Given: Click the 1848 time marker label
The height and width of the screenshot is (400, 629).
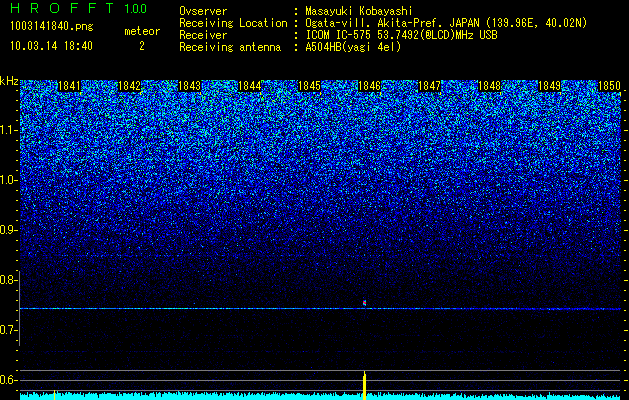Looking at the screenshot, I should click(x=489, y=86).
